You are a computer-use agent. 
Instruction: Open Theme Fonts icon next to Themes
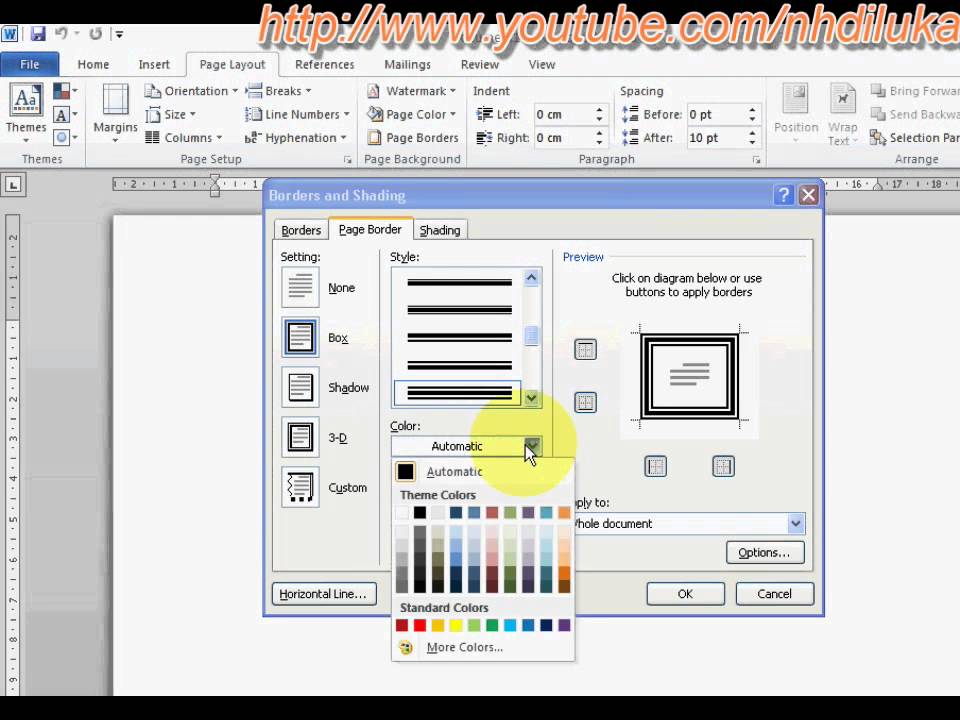65,114
